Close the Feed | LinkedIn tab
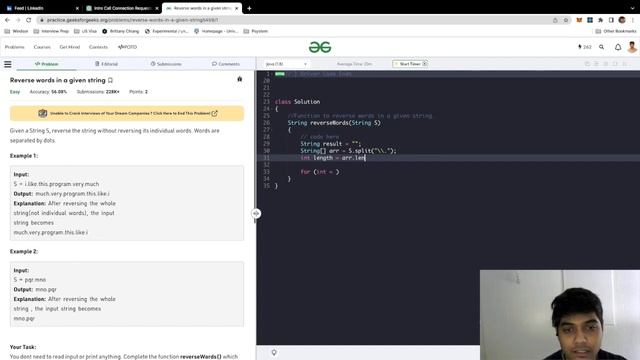 [77, 8]
